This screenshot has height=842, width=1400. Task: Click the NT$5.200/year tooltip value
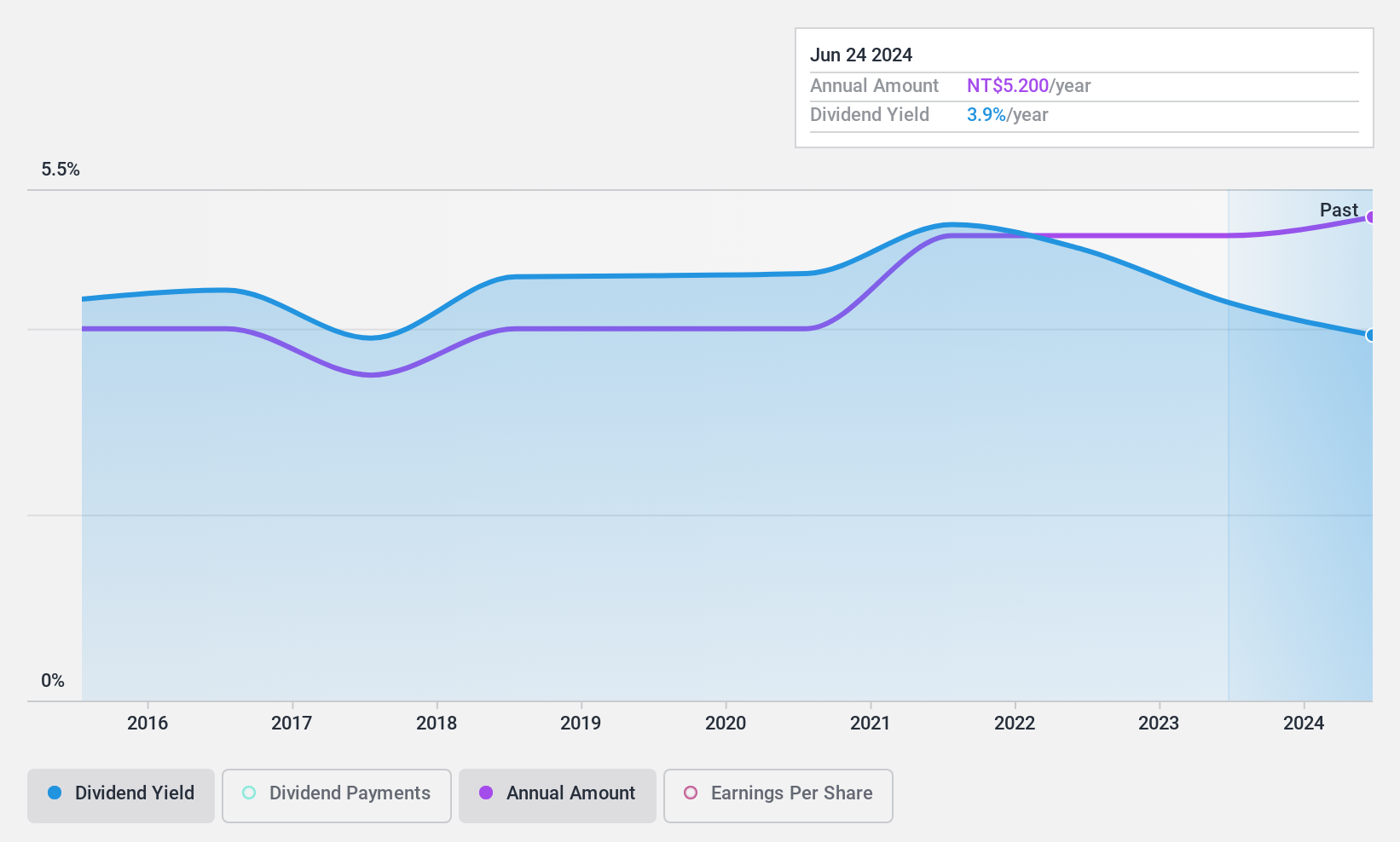[x=1029, y=86]
